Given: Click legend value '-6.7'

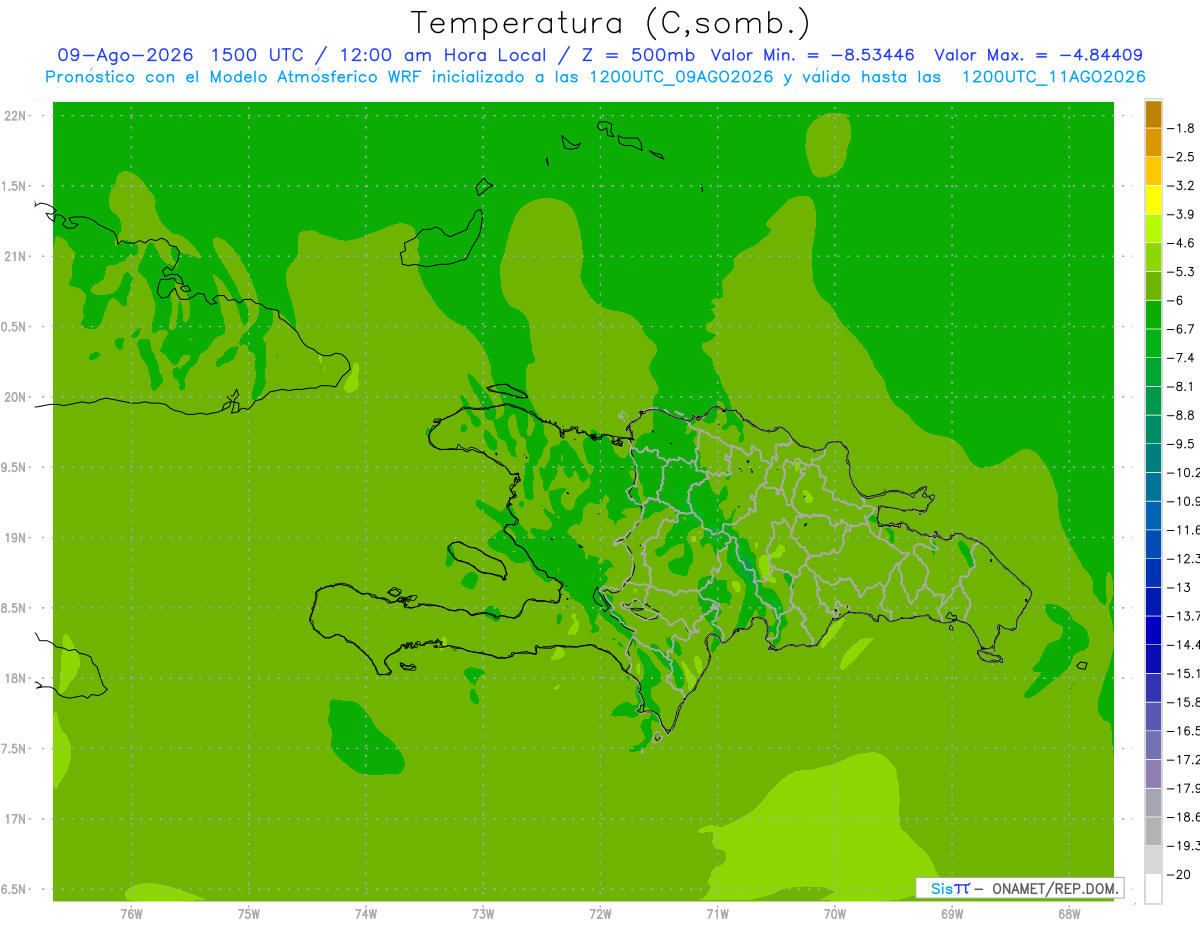Looking at the screenshot, I should [x=1182, y=329].
